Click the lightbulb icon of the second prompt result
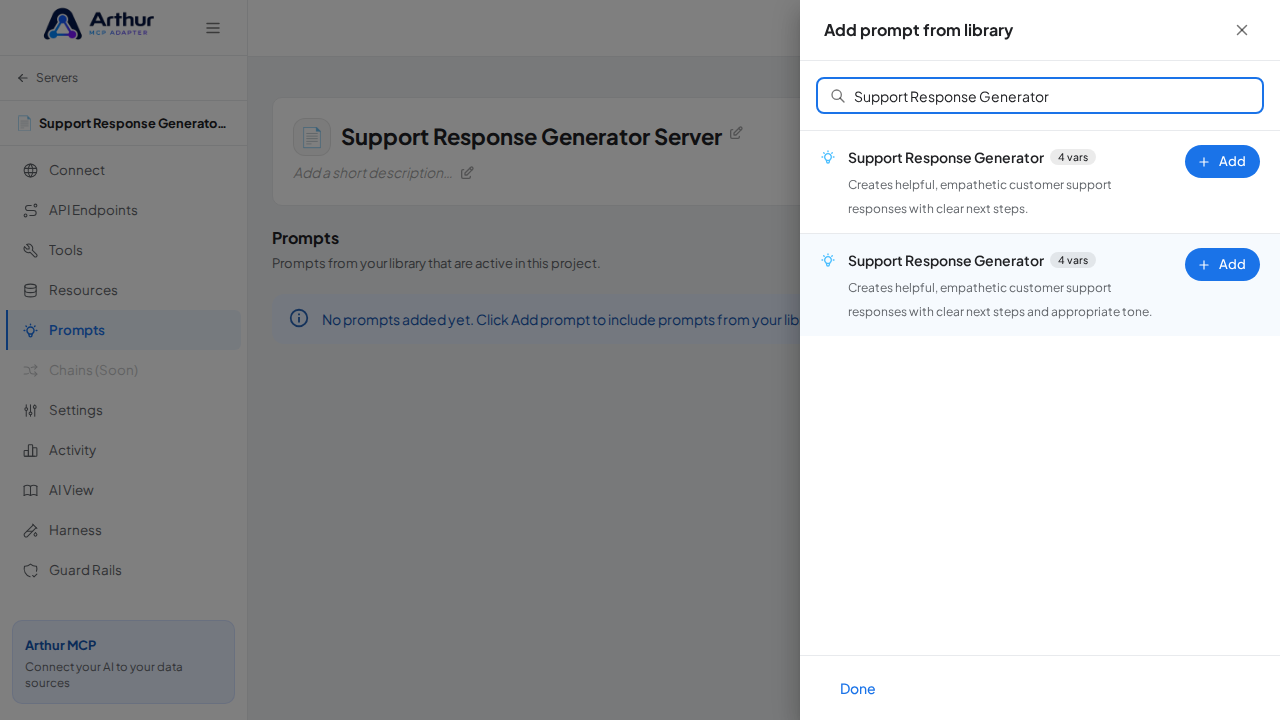Image resolution: width=1280 pixels, height=720 pixels. pos(828,260)
